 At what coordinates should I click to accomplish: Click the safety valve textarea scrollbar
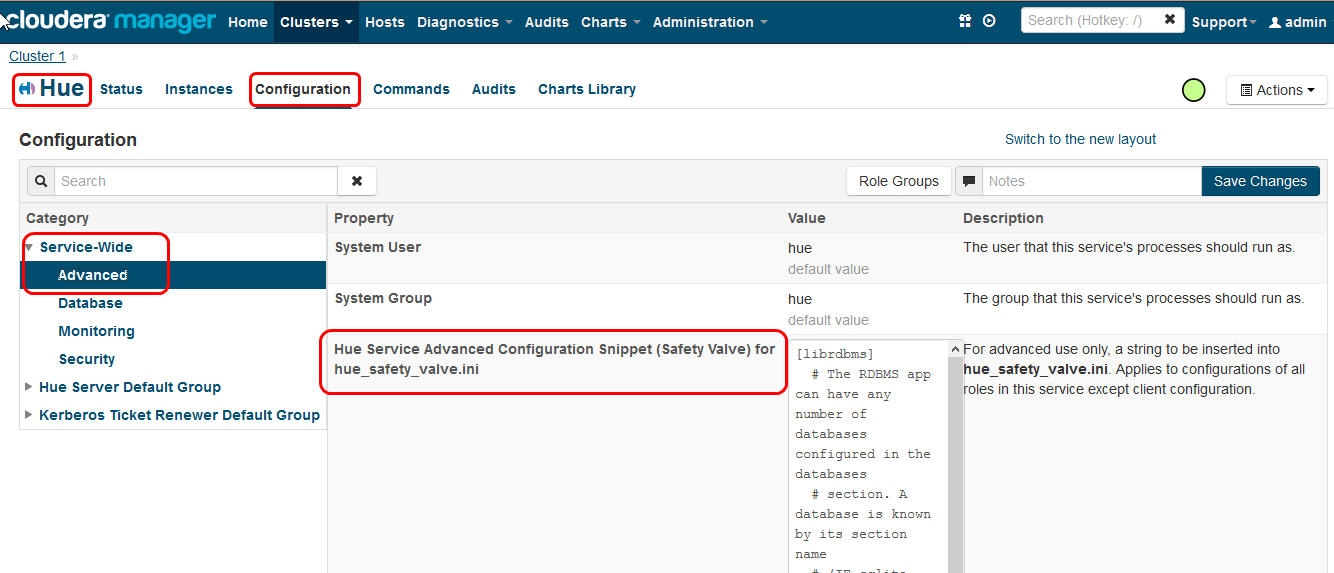coord(955,456)
